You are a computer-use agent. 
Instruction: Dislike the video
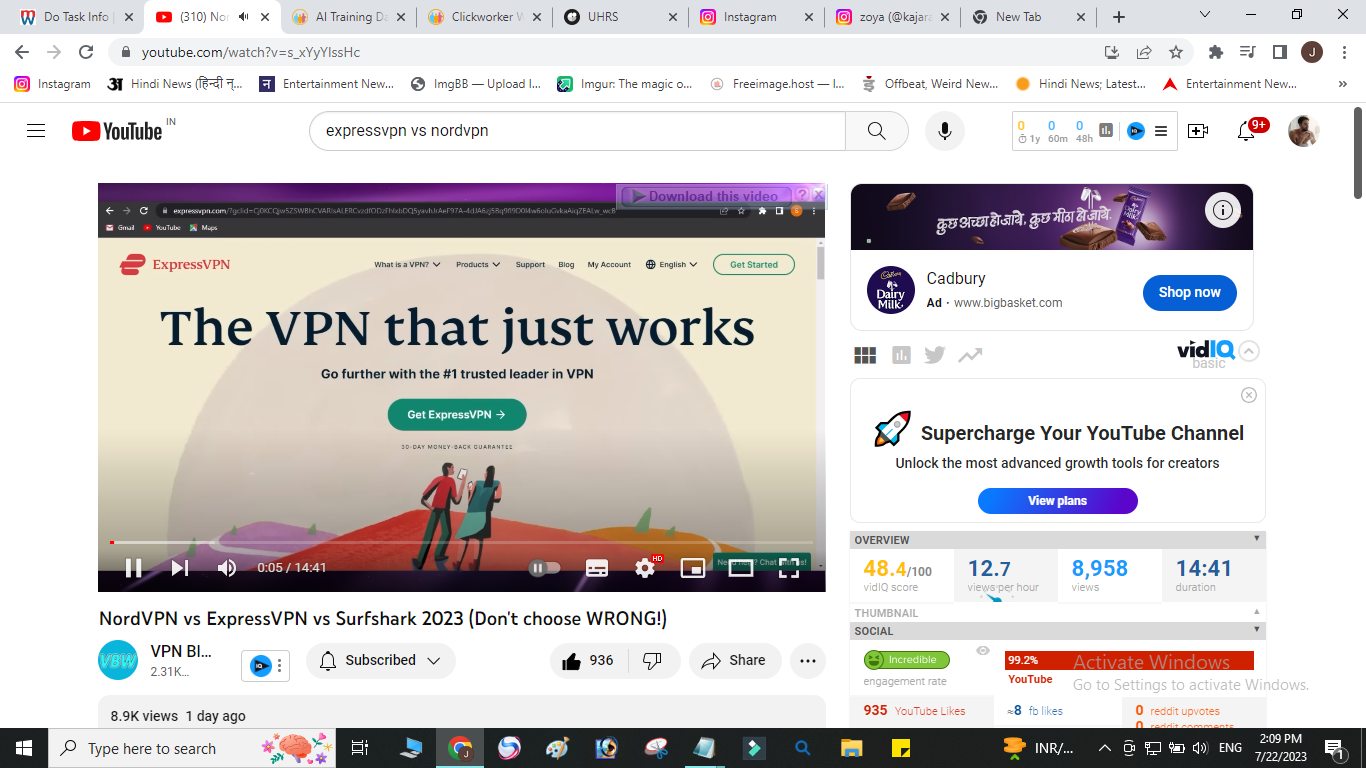click(653, 661)
